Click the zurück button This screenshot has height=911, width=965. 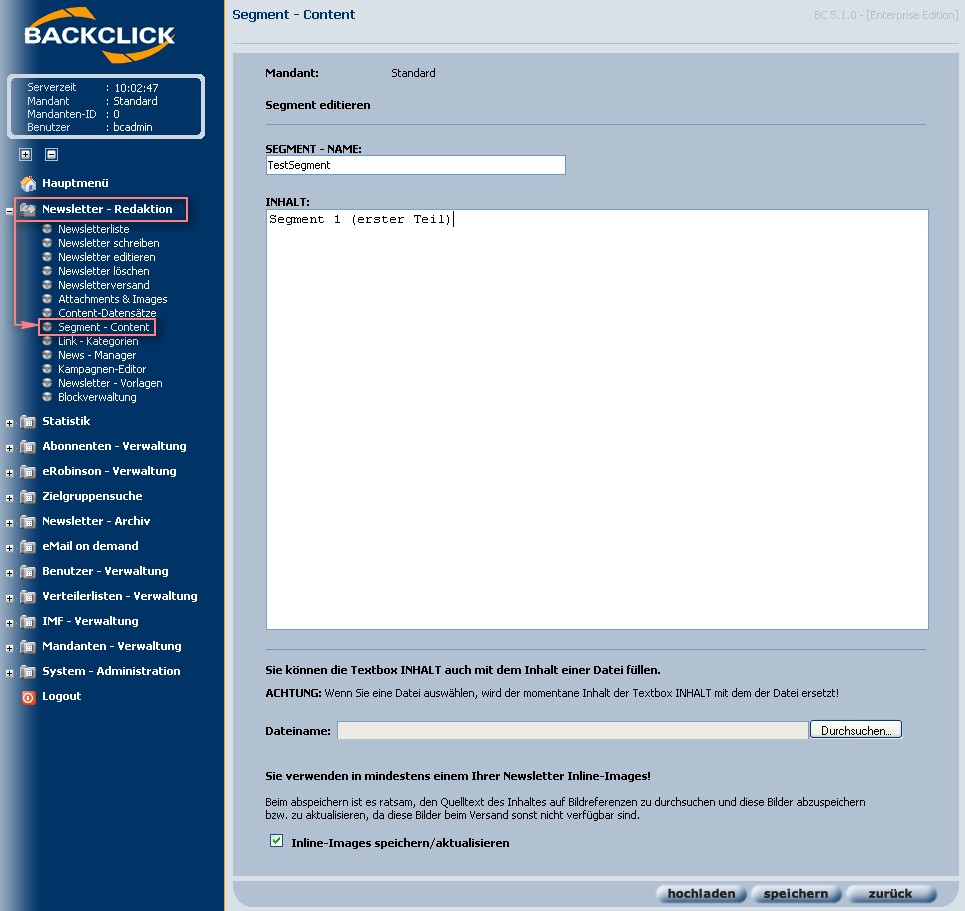coord(891,894)
